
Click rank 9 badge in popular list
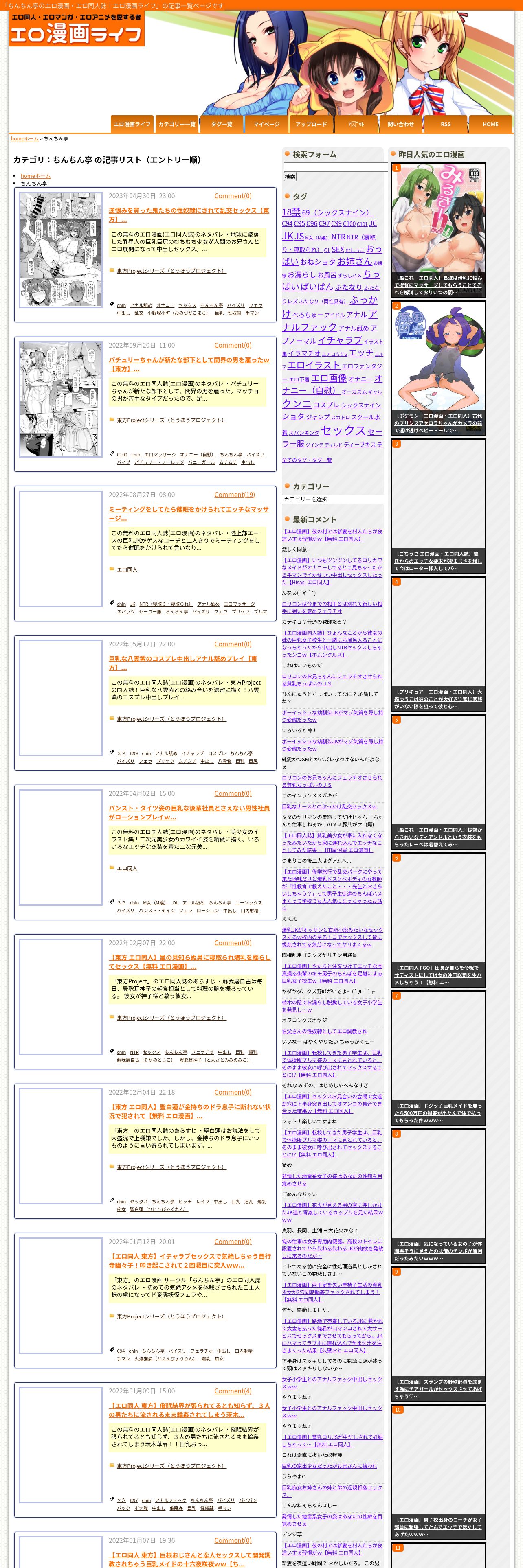396,1272
